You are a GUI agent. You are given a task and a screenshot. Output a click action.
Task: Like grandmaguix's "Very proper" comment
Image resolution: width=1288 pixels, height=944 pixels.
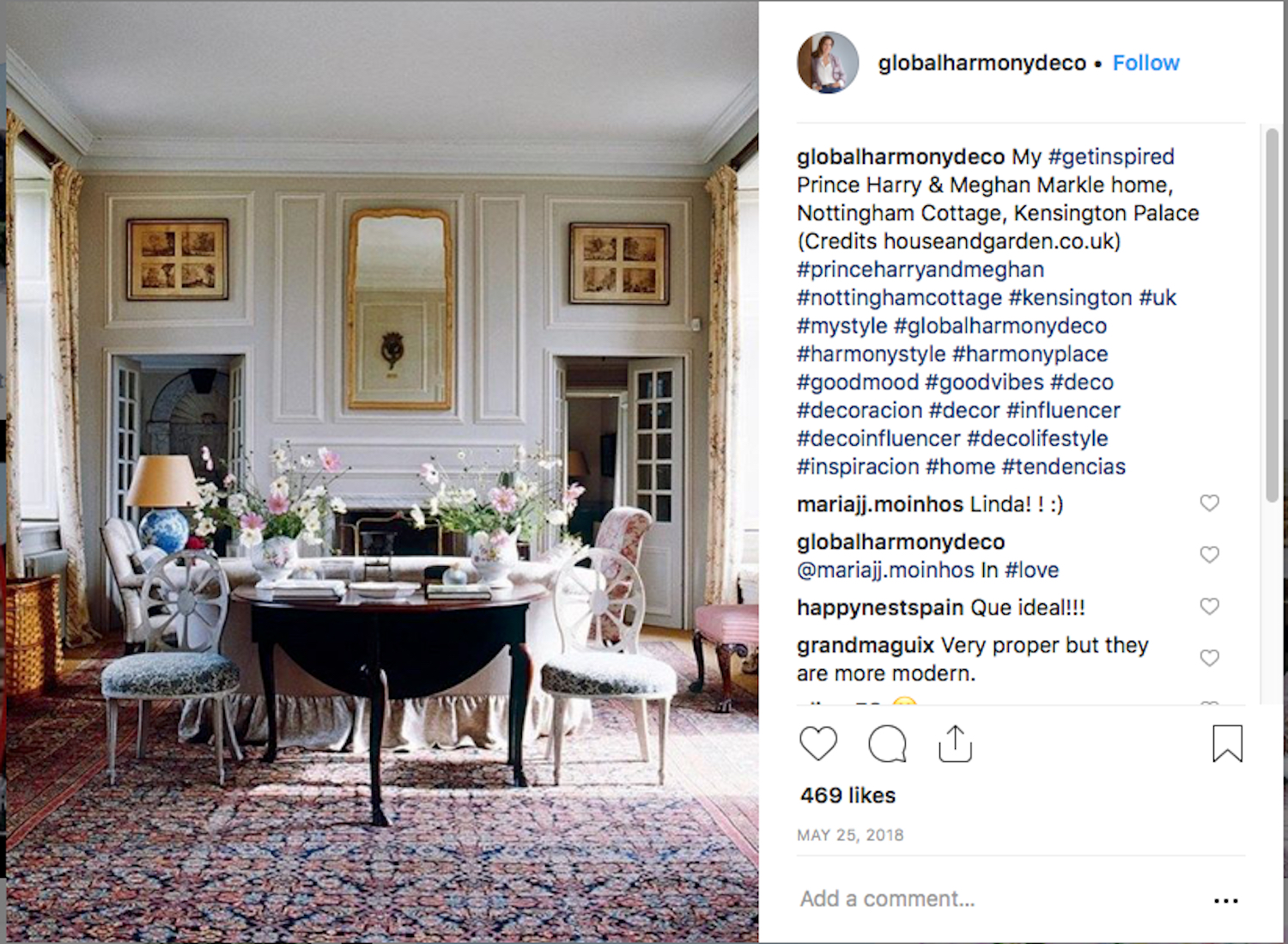pyautogui.click(x=1209, y=658)
